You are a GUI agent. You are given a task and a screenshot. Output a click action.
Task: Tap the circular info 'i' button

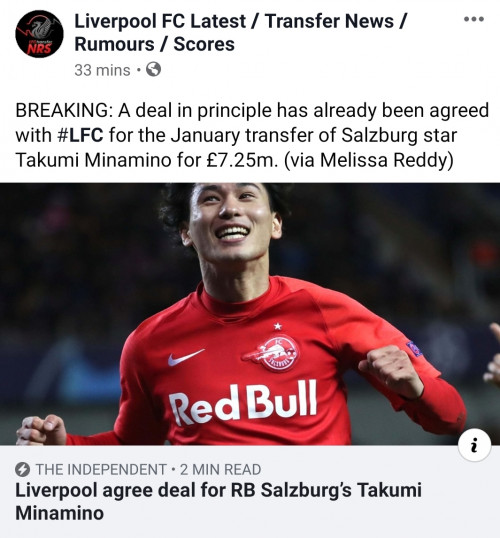point(474,445)
